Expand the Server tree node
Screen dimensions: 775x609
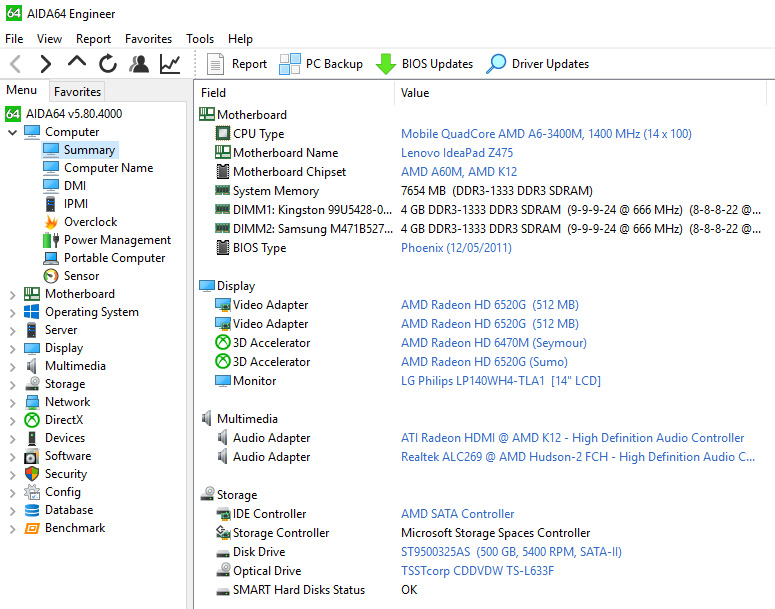point(13,331)
